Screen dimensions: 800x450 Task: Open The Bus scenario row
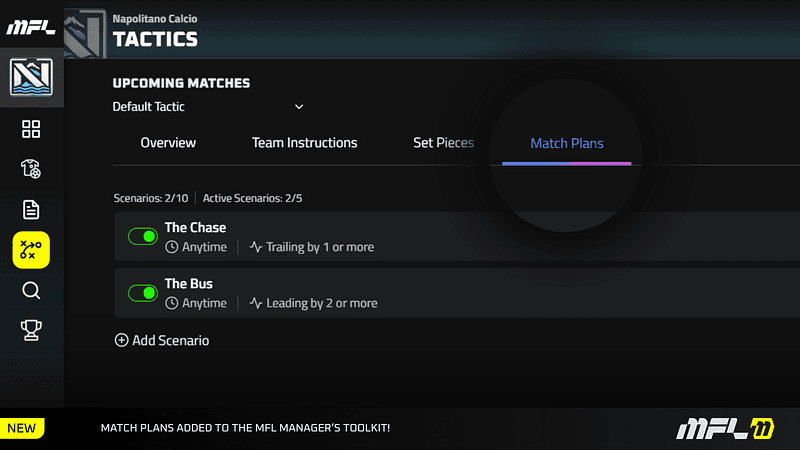(x=480, y=293)
